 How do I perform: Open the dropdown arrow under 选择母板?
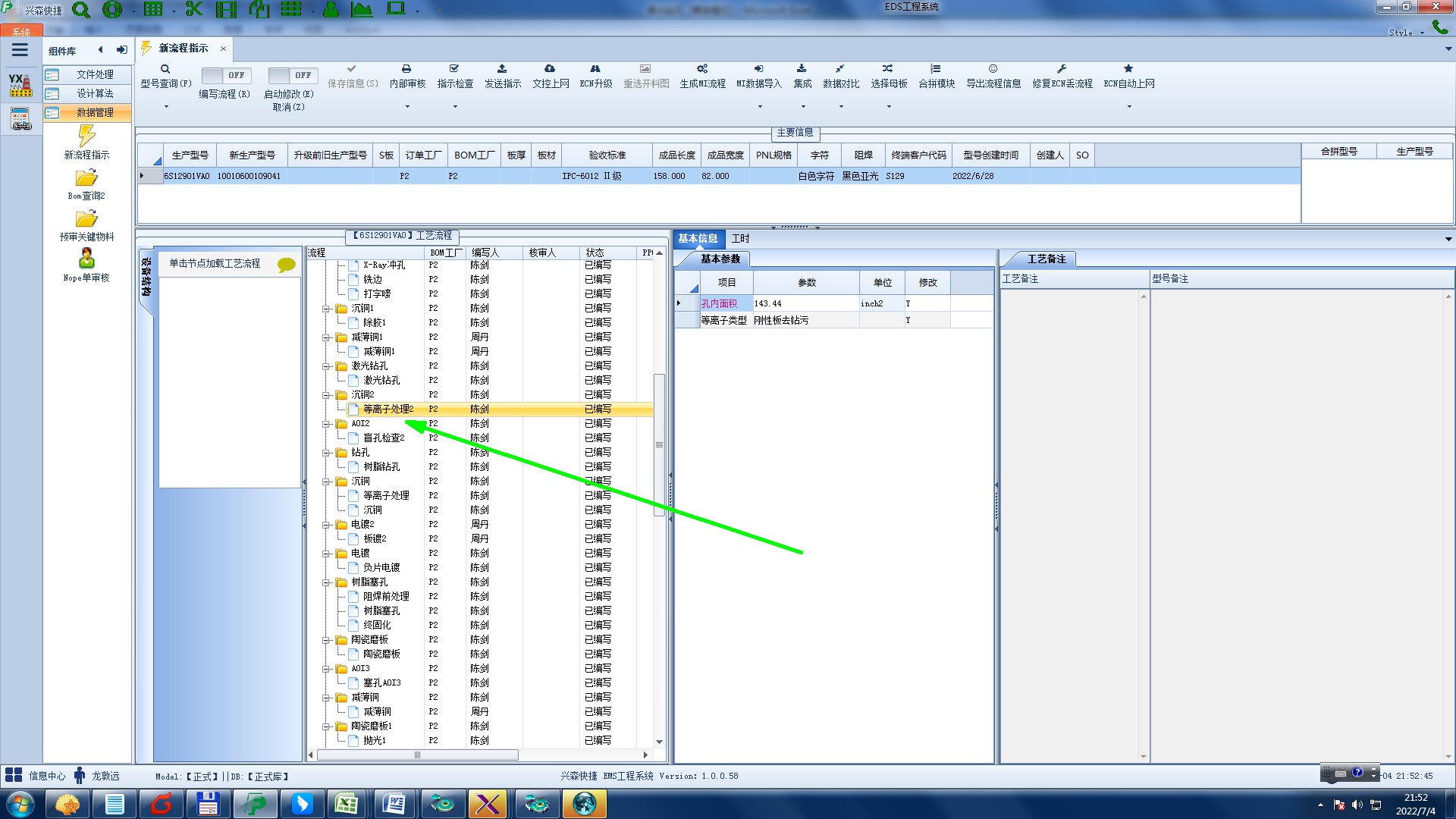point(889,106)
